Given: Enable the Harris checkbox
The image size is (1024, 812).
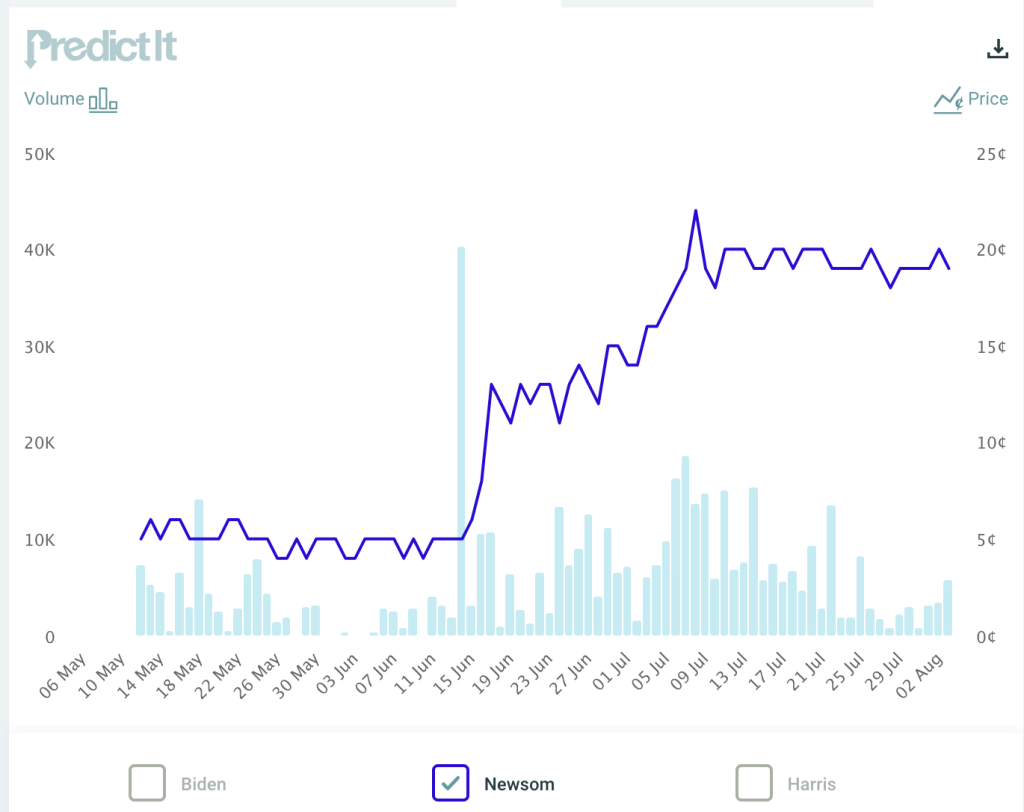Looking at the screenshot, I should pos(754,783).
